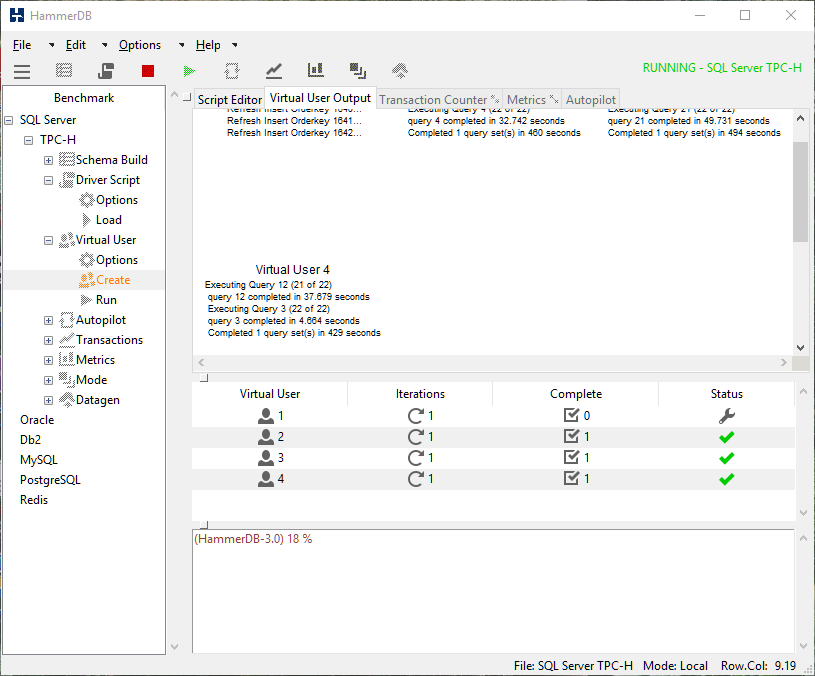Click the Autopilot toolbar icon
This screenshot has width=815, height=676.
pyautogui.click(x=232, y=71)
